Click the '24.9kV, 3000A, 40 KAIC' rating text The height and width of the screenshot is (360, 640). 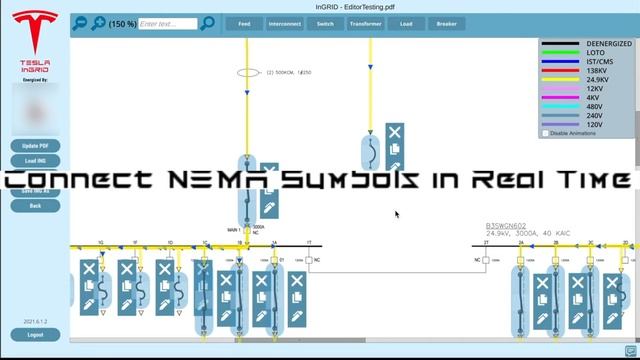tap(528, 233)
